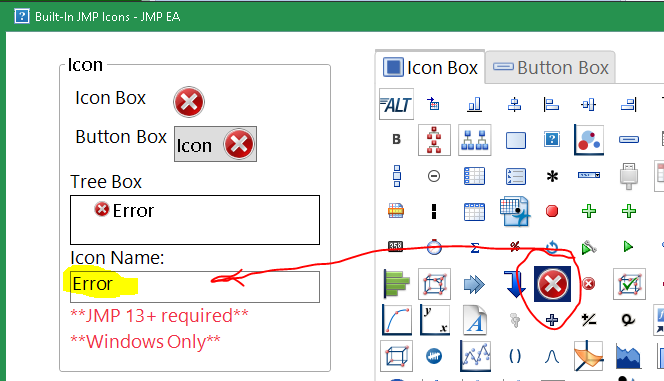
Task: Choose the orange table icon
Action: (396, 210)
